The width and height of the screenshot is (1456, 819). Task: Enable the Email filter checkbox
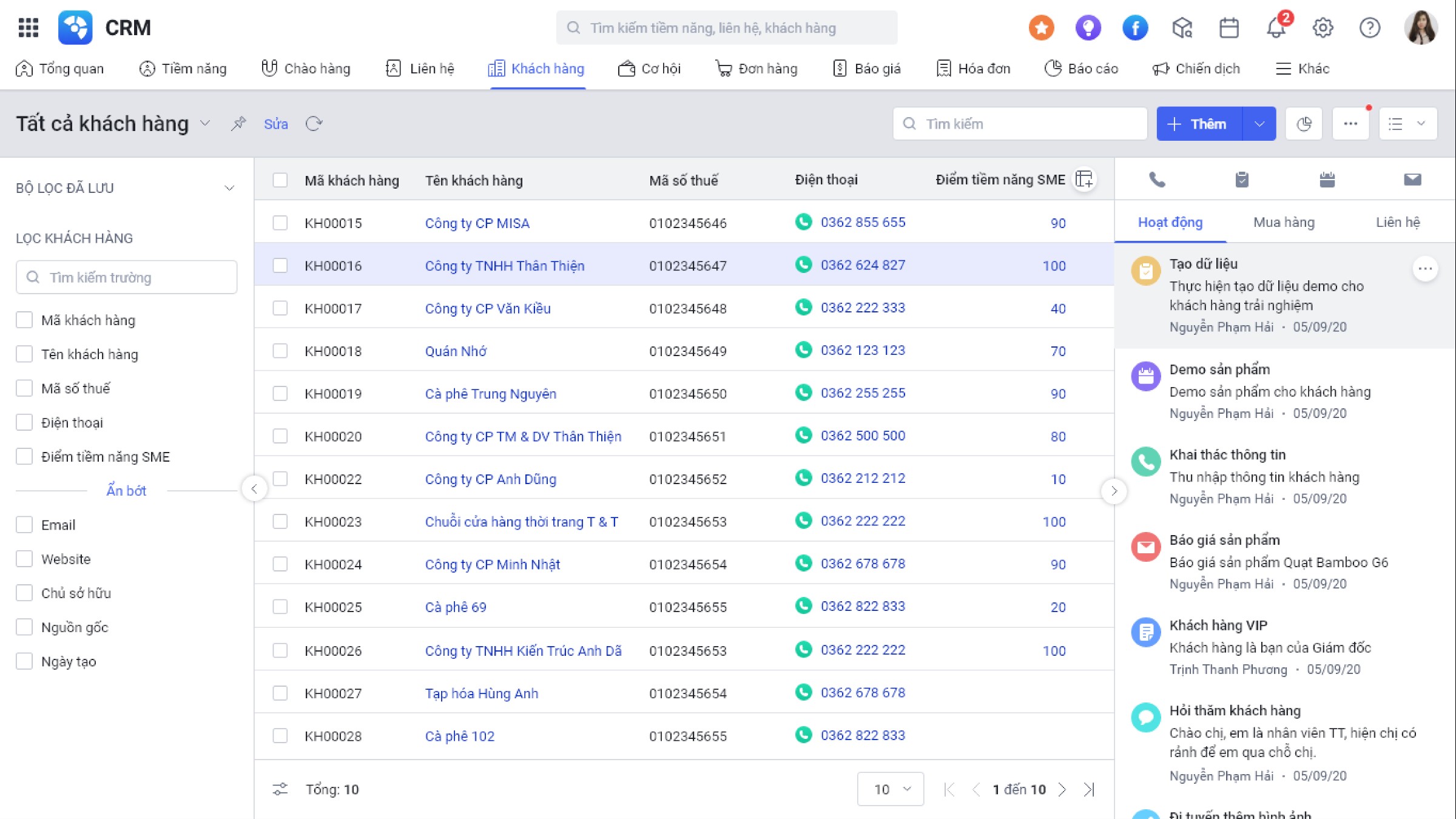click(24, 525)
